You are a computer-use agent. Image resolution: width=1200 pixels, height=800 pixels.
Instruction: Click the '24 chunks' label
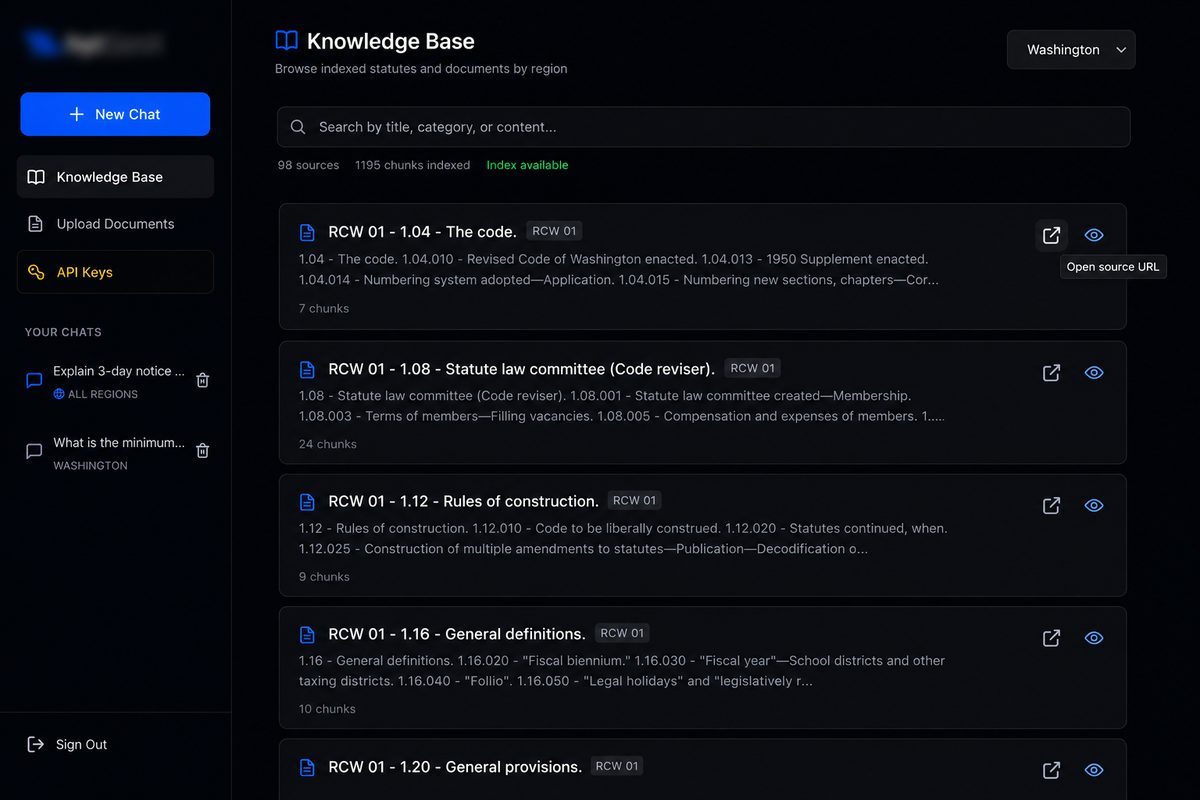[x=328, y=444]
